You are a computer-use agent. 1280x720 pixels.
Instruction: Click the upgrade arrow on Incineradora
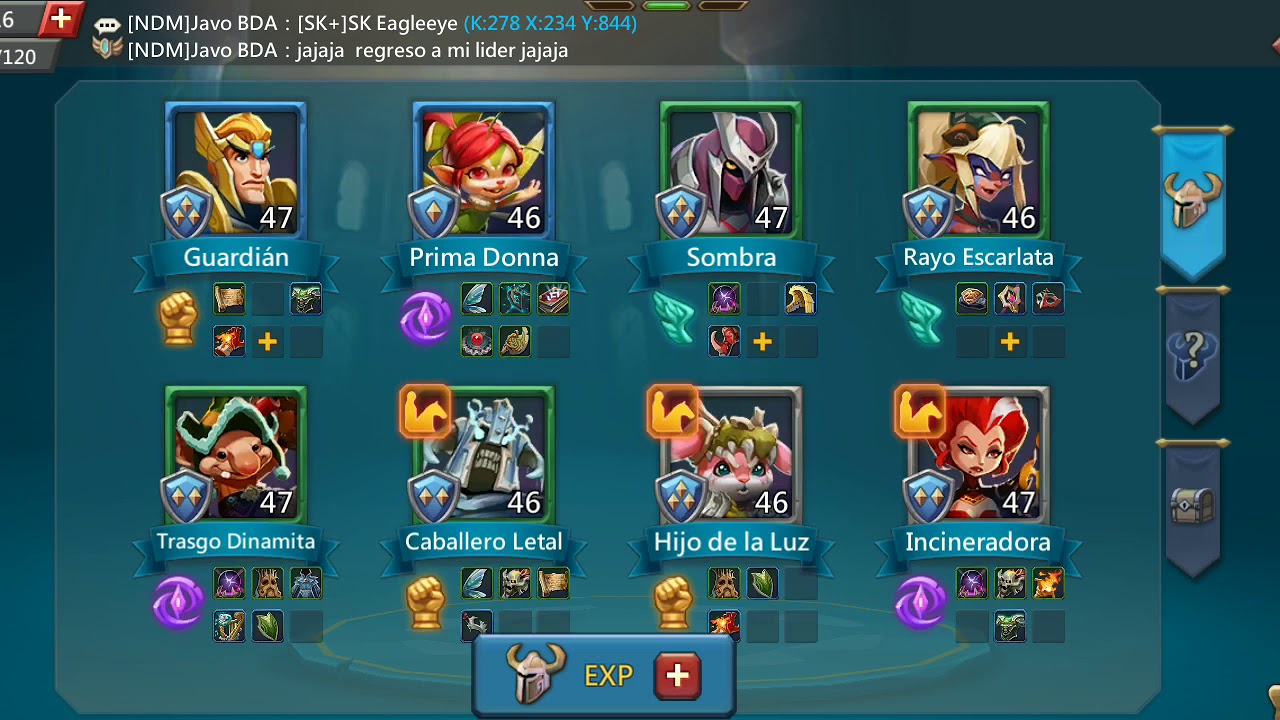pos(920,411)
